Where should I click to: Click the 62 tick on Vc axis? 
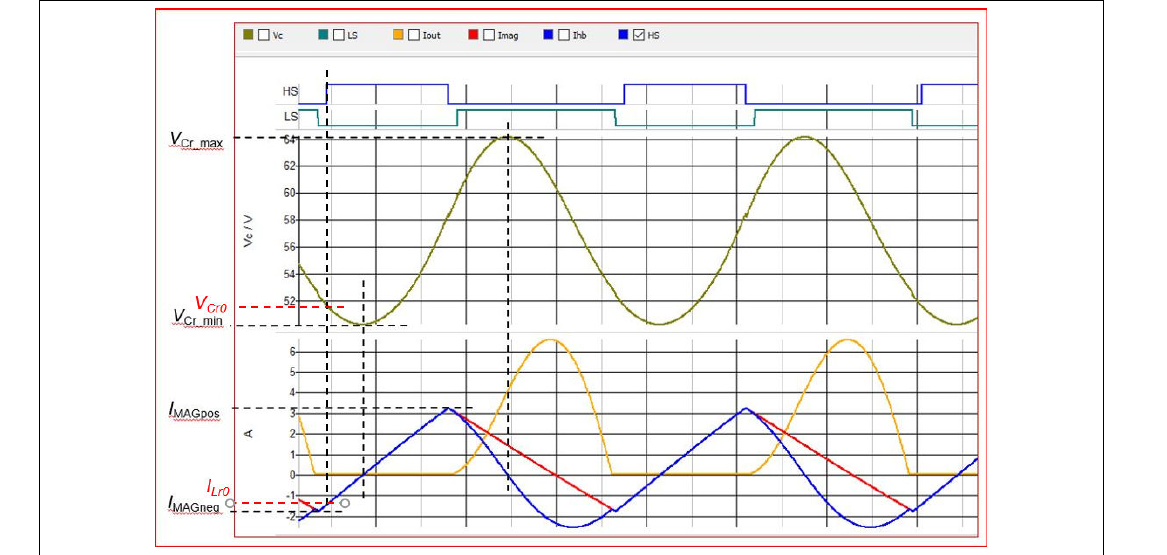point(292,165)
